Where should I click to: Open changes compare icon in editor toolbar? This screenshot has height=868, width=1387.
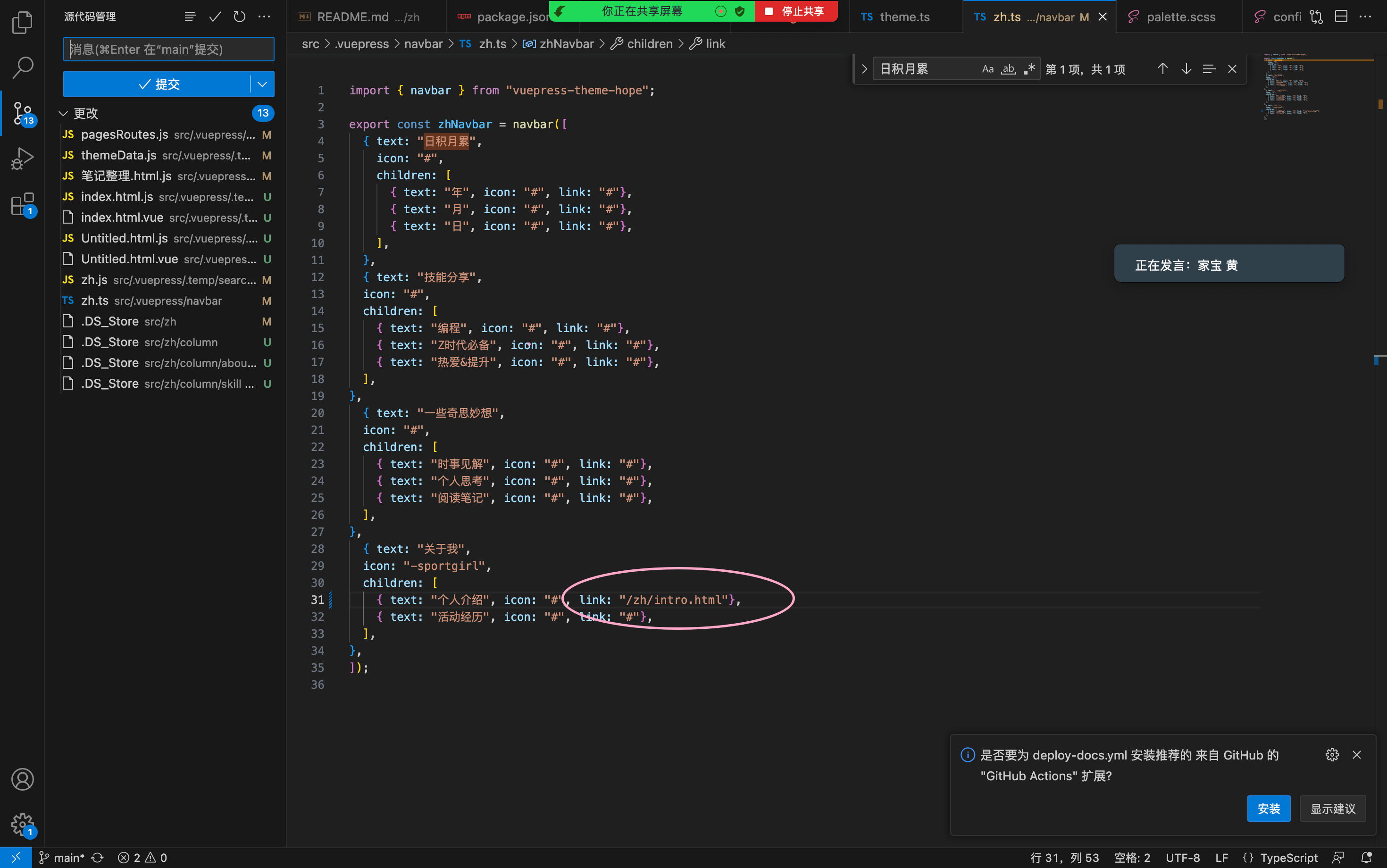(x=1316, y=17)
